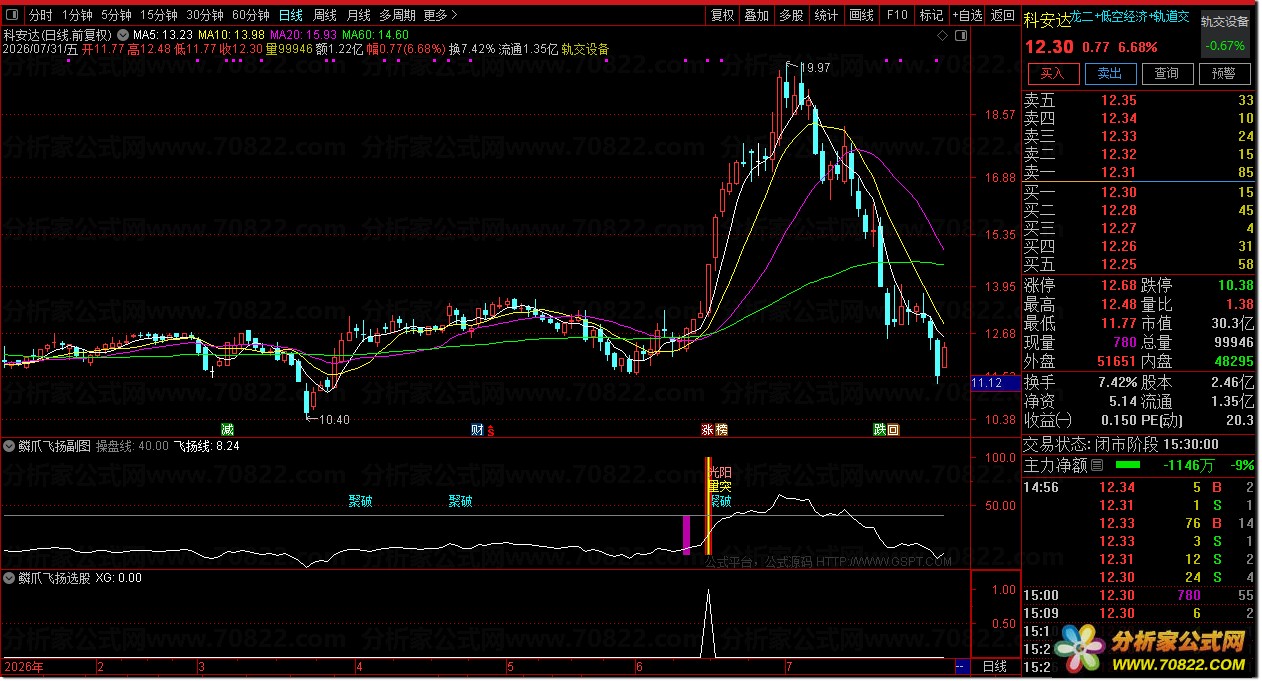
Task: Click the 轨交设备 sector link in the info line
Action: 585,48
